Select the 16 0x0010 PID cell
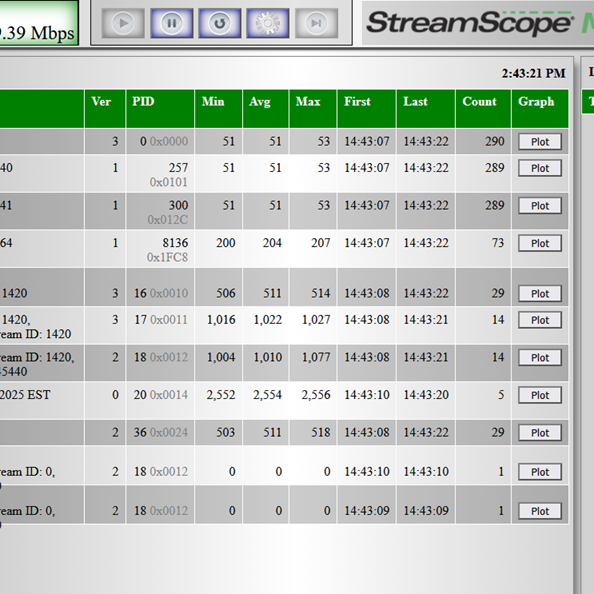 pos(160,287)
